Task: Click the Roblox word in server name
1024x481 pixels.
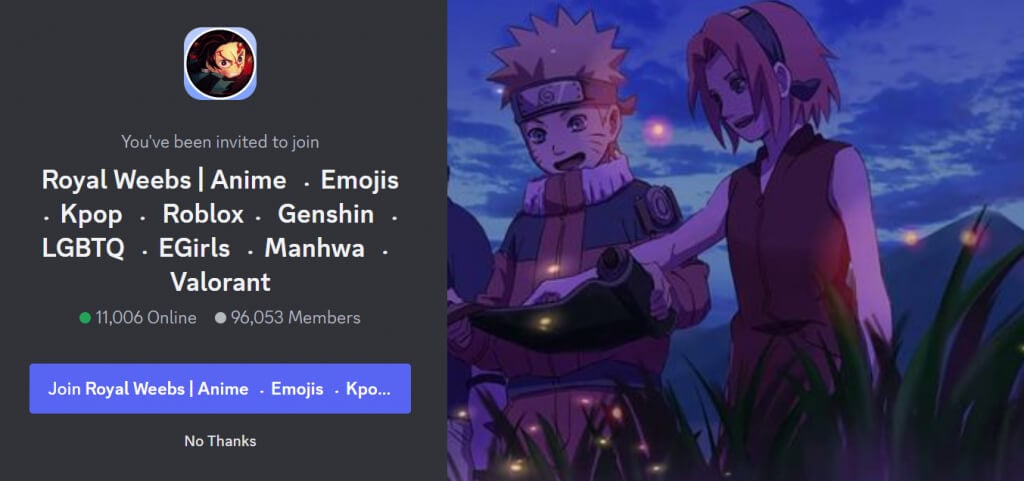Action: [203, 214]
